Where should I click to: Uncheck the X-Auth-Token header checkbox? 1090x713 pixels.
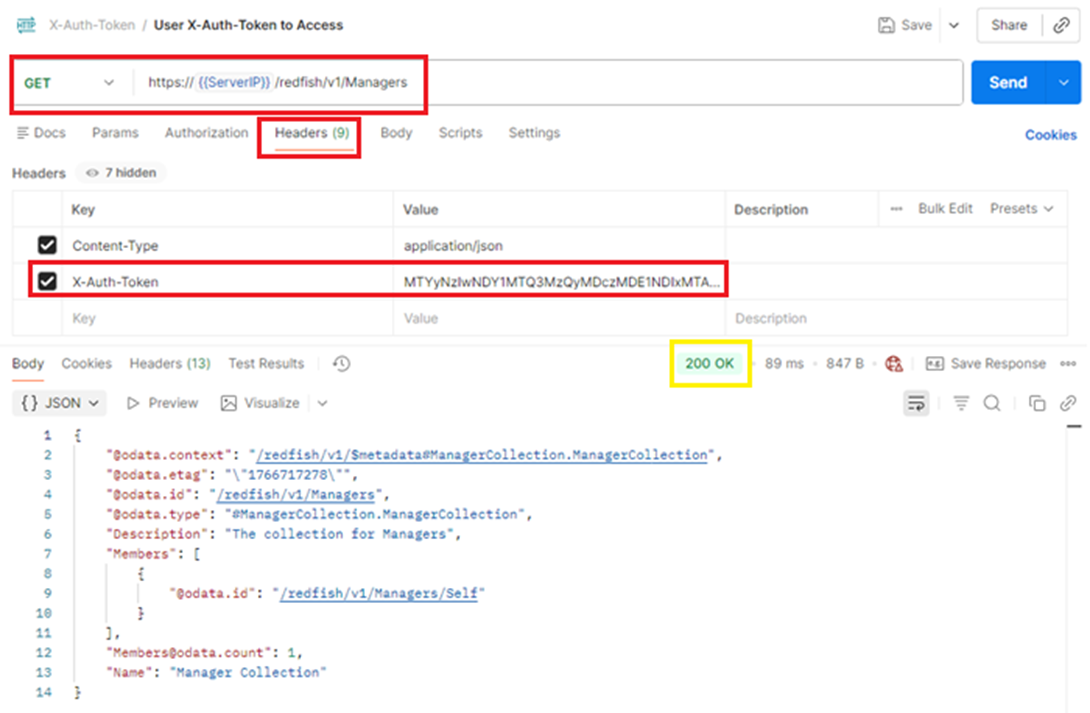coord(47,282)
